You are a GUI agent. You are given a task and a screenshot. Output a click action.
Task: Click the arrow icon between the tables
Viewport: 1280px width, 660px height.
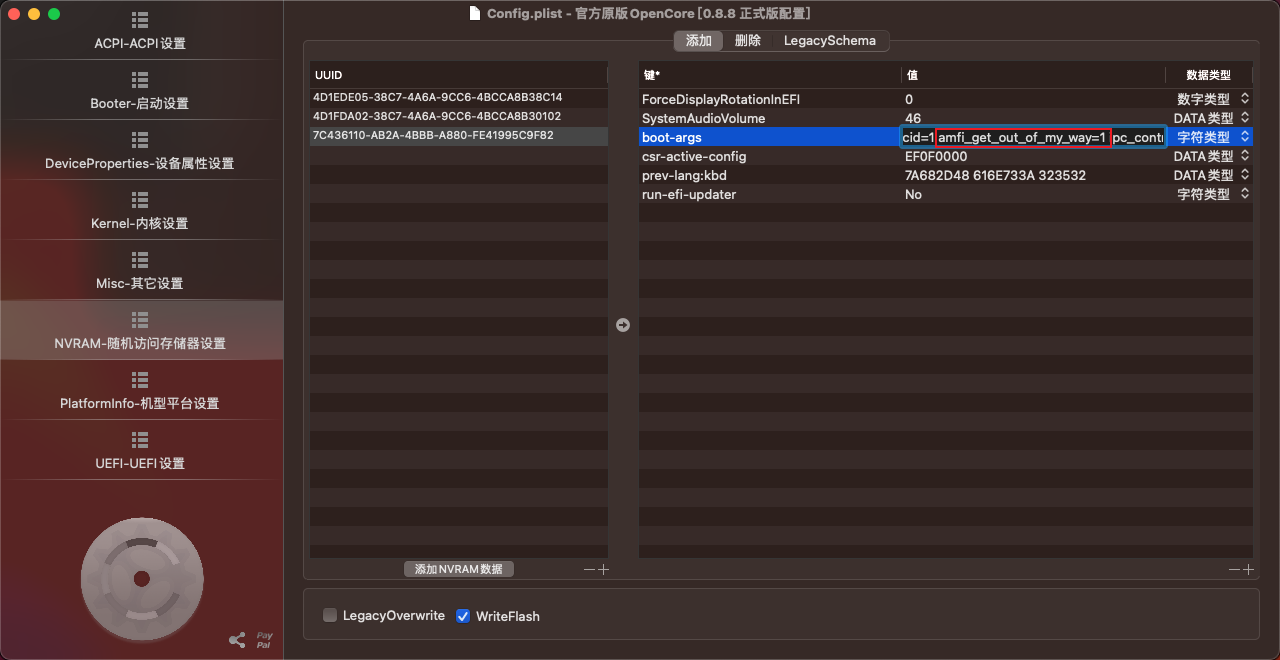pyautogui.click(x=623, y=325)
